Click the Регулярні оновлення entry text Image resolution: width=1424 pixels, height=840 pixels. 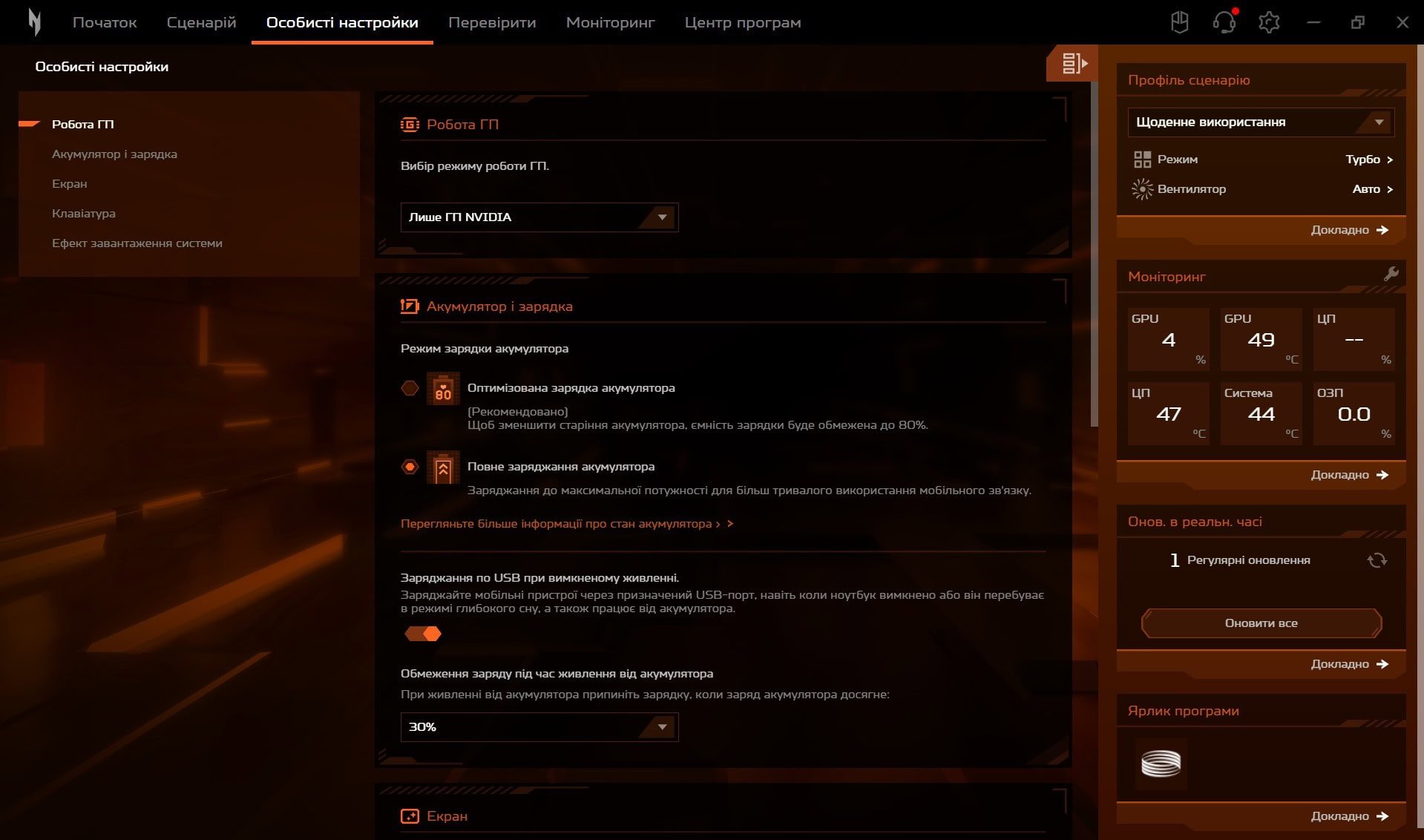click(1248, 560)
